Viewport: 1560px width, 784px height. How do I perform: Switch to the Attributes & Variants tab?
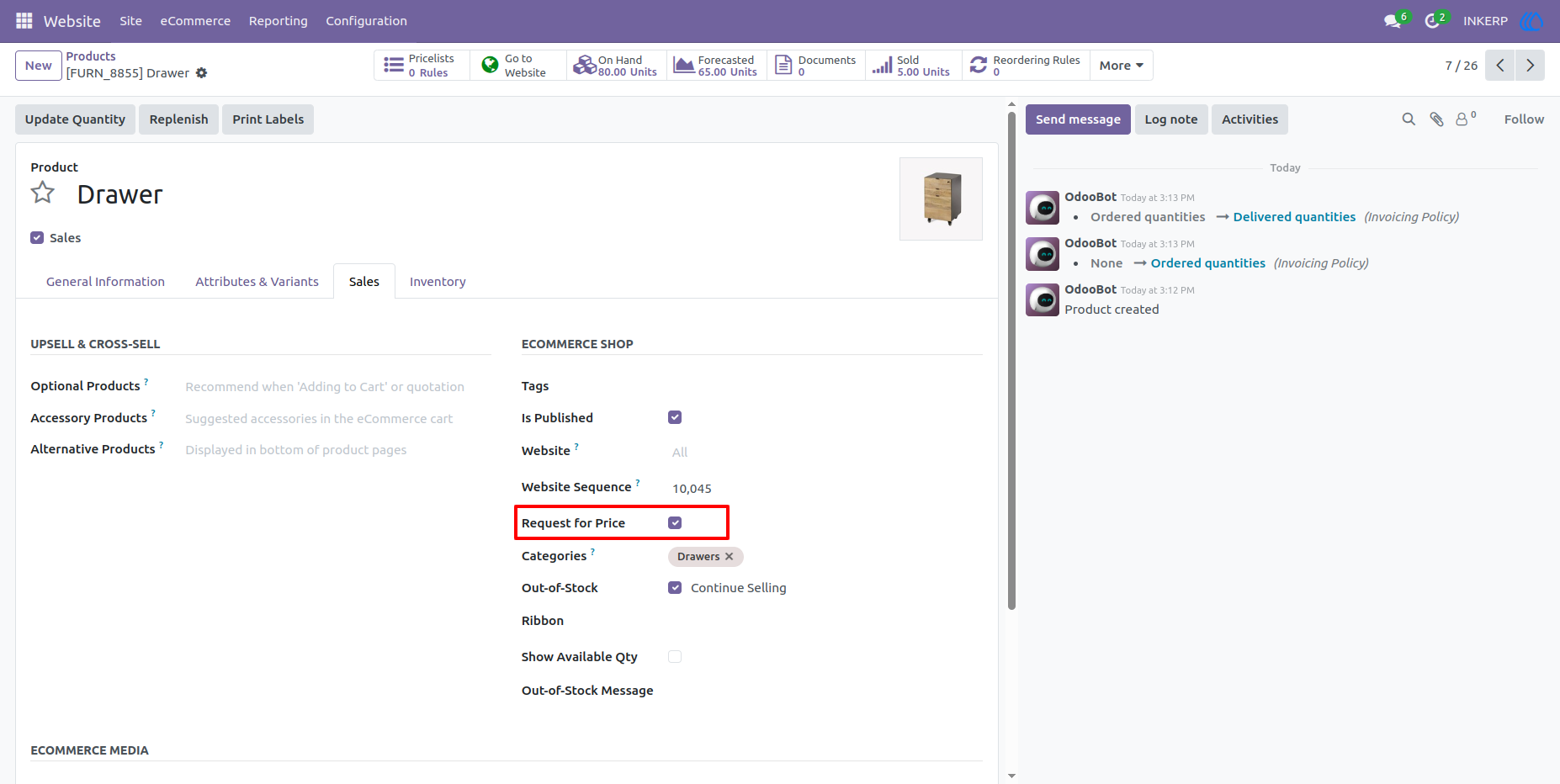tap(257, 282)
